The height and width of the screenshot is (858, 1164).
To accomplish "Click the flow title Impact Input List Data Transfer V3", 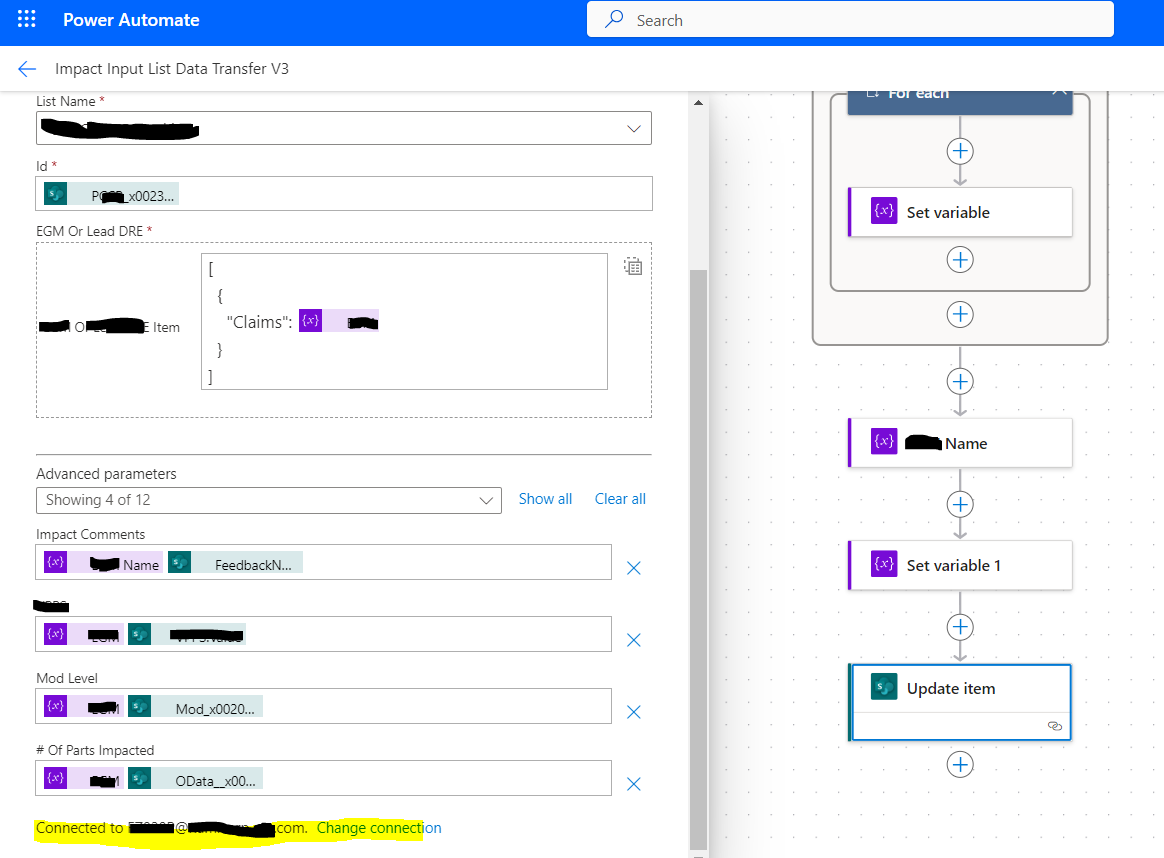I will click(171, 69).
